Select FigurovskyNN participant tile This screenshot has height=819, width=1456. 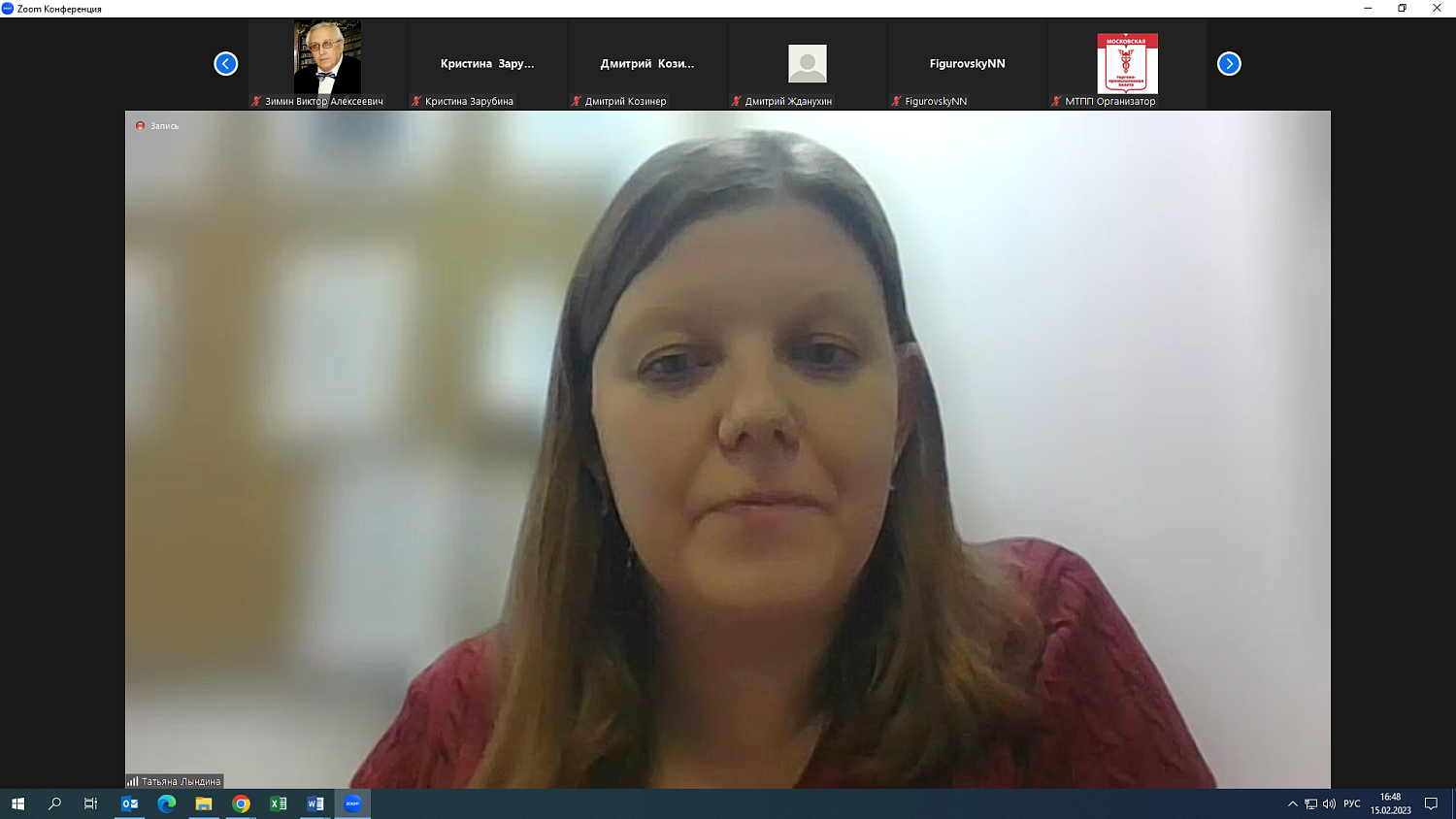pos(967,64)
